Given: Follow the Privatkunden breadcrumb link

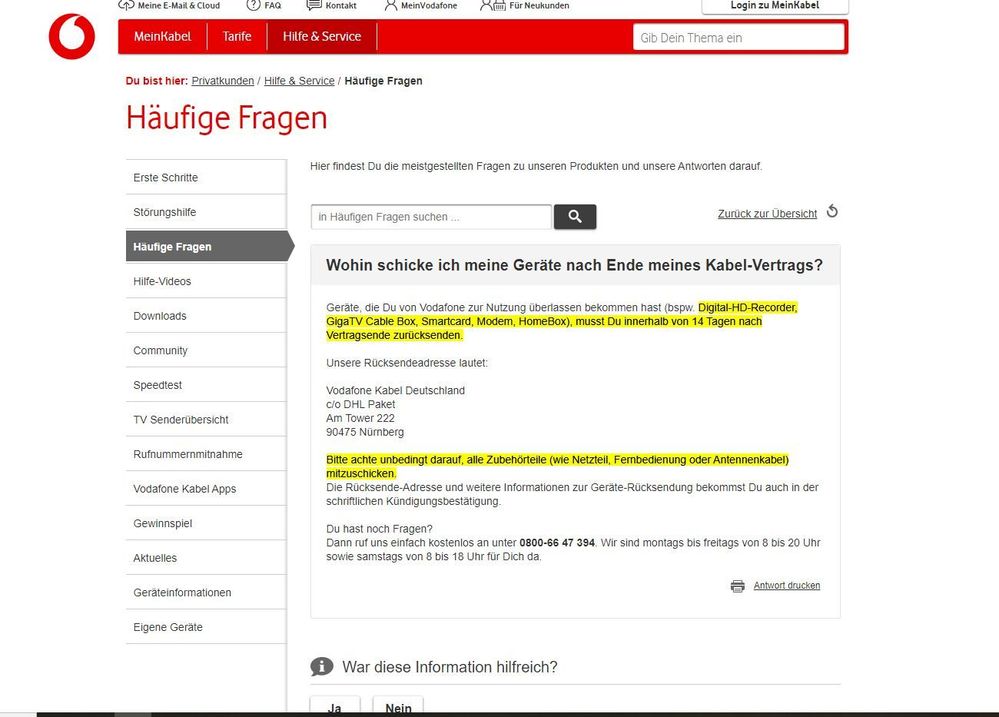Looking at the screenshot, I should [222, 81].
